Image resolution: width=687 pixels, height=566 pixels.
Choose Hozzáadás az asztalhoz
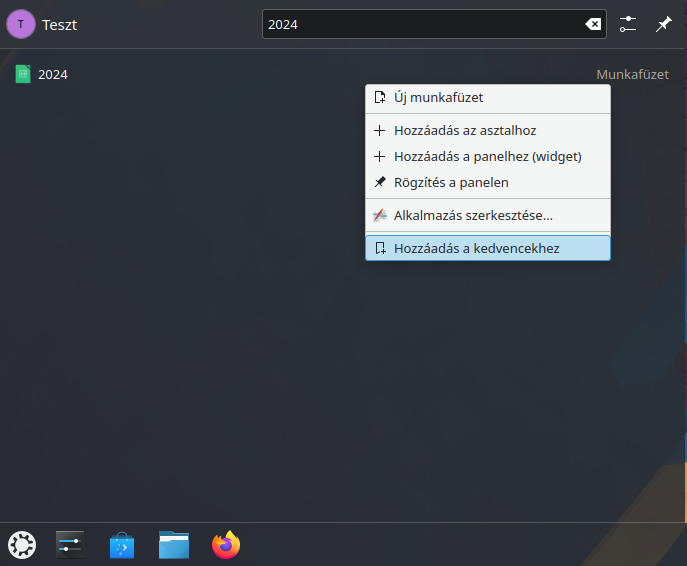coord(488,131)
